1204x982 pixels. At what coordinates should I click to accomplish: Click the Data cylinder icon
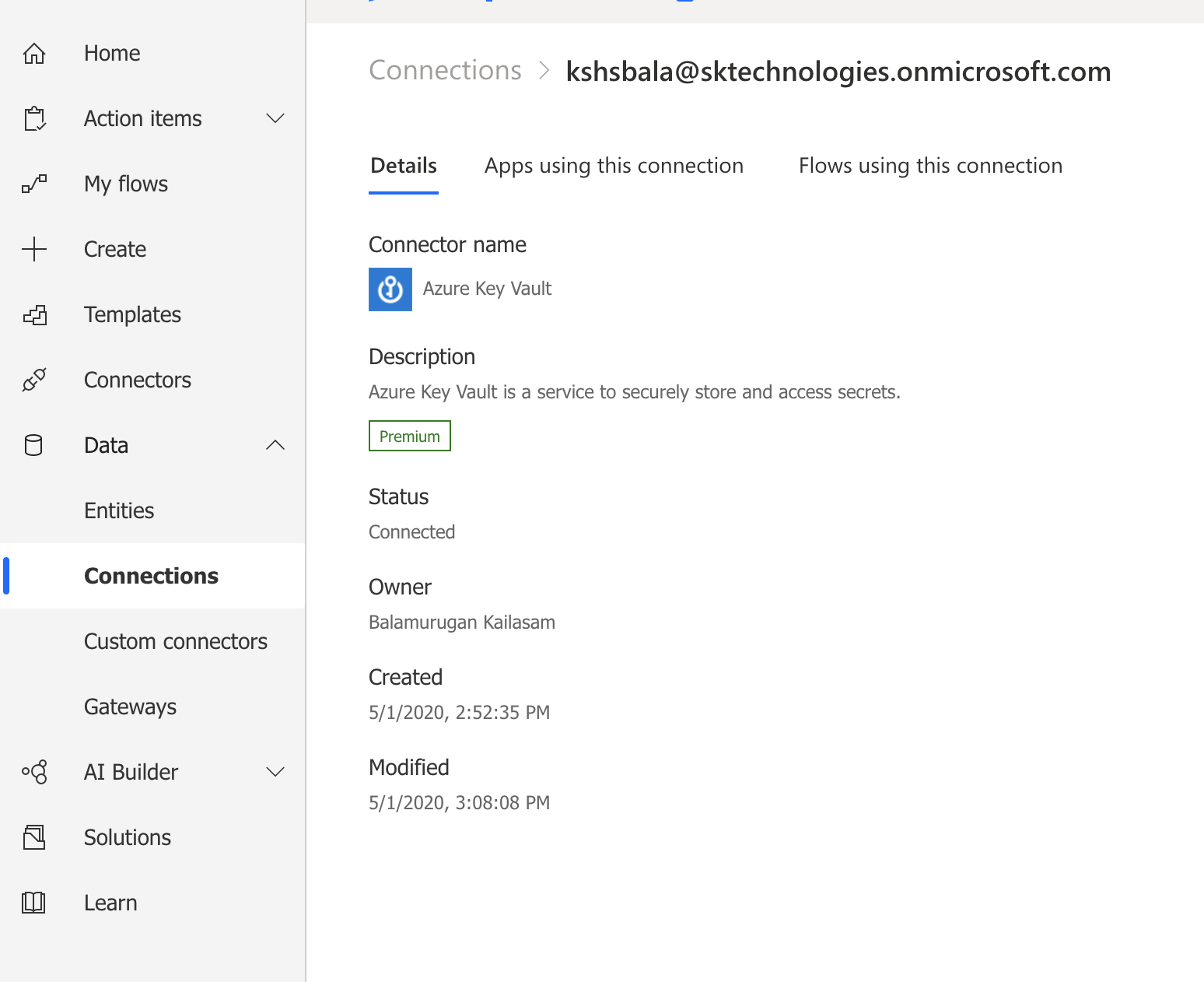click(33, 445)
